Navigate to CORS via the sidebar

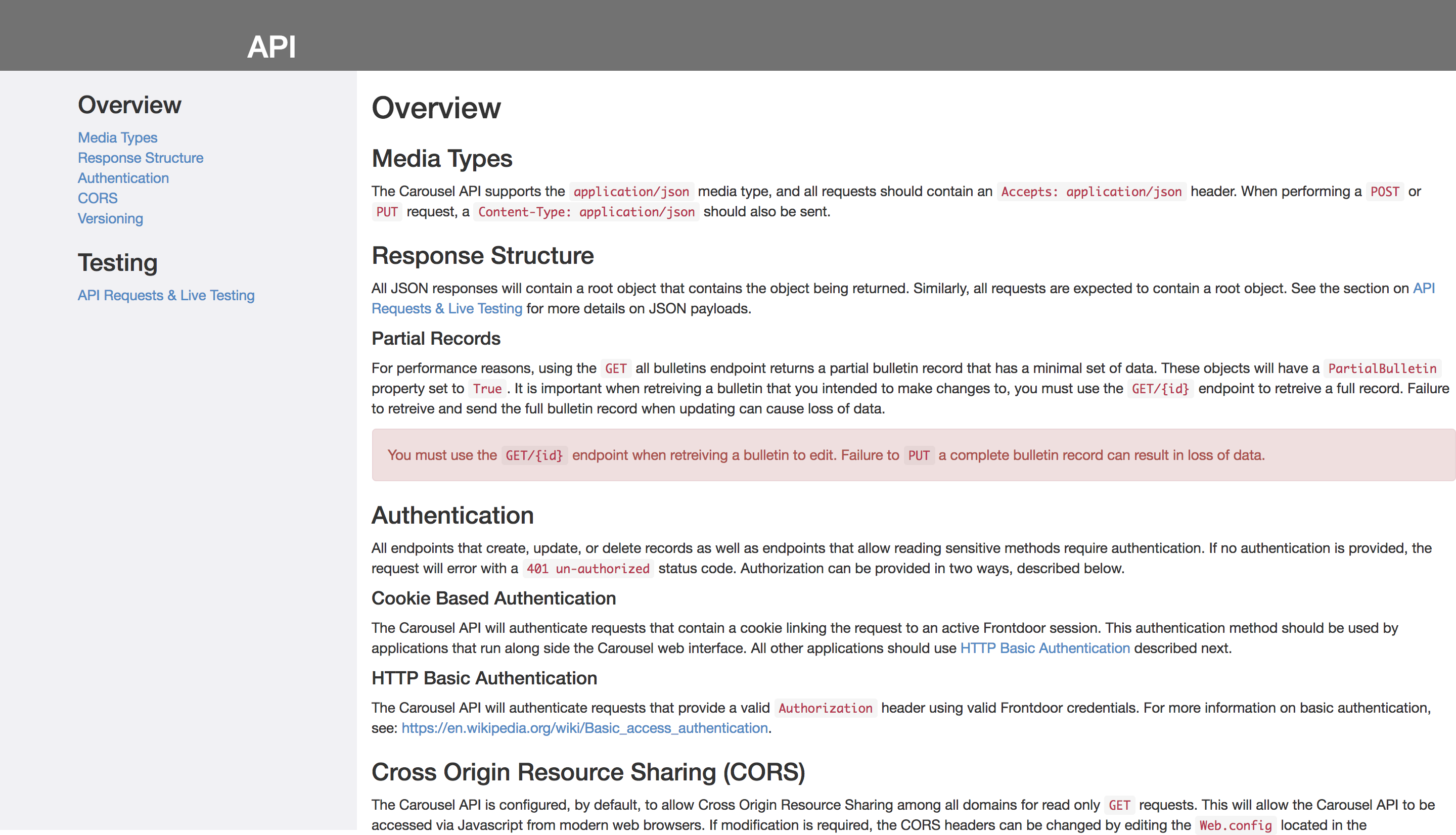pyautogui.click(x=97, y=198)
